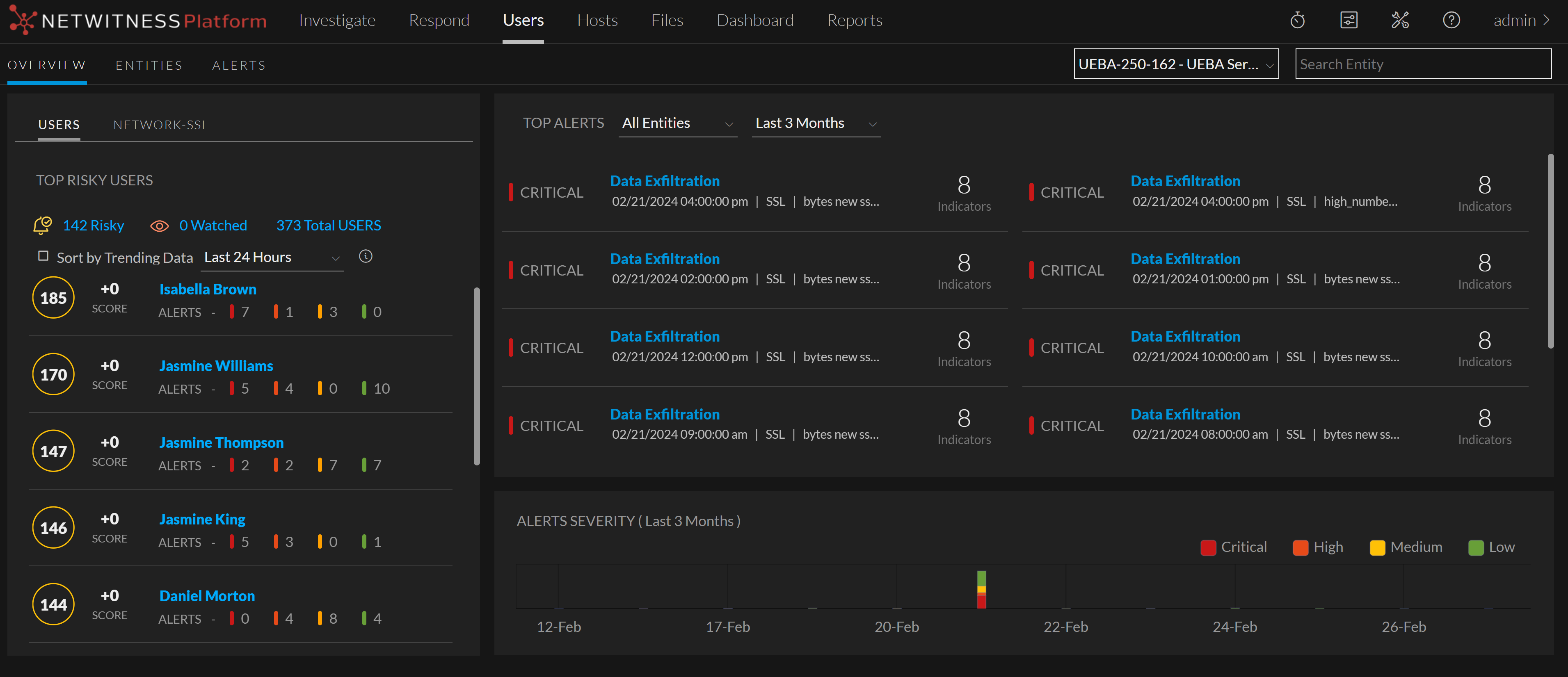Viewport: 1568px width, 677px height.
Task: Click the watched users eye icon
Action: [160, 226]
